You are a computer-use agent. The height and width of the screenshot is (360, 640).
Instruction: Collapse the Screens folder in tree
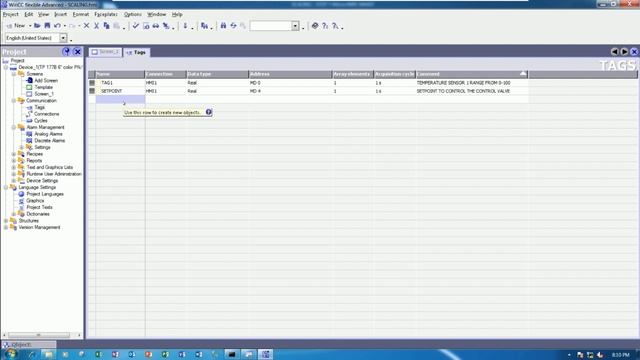point(13,74)
